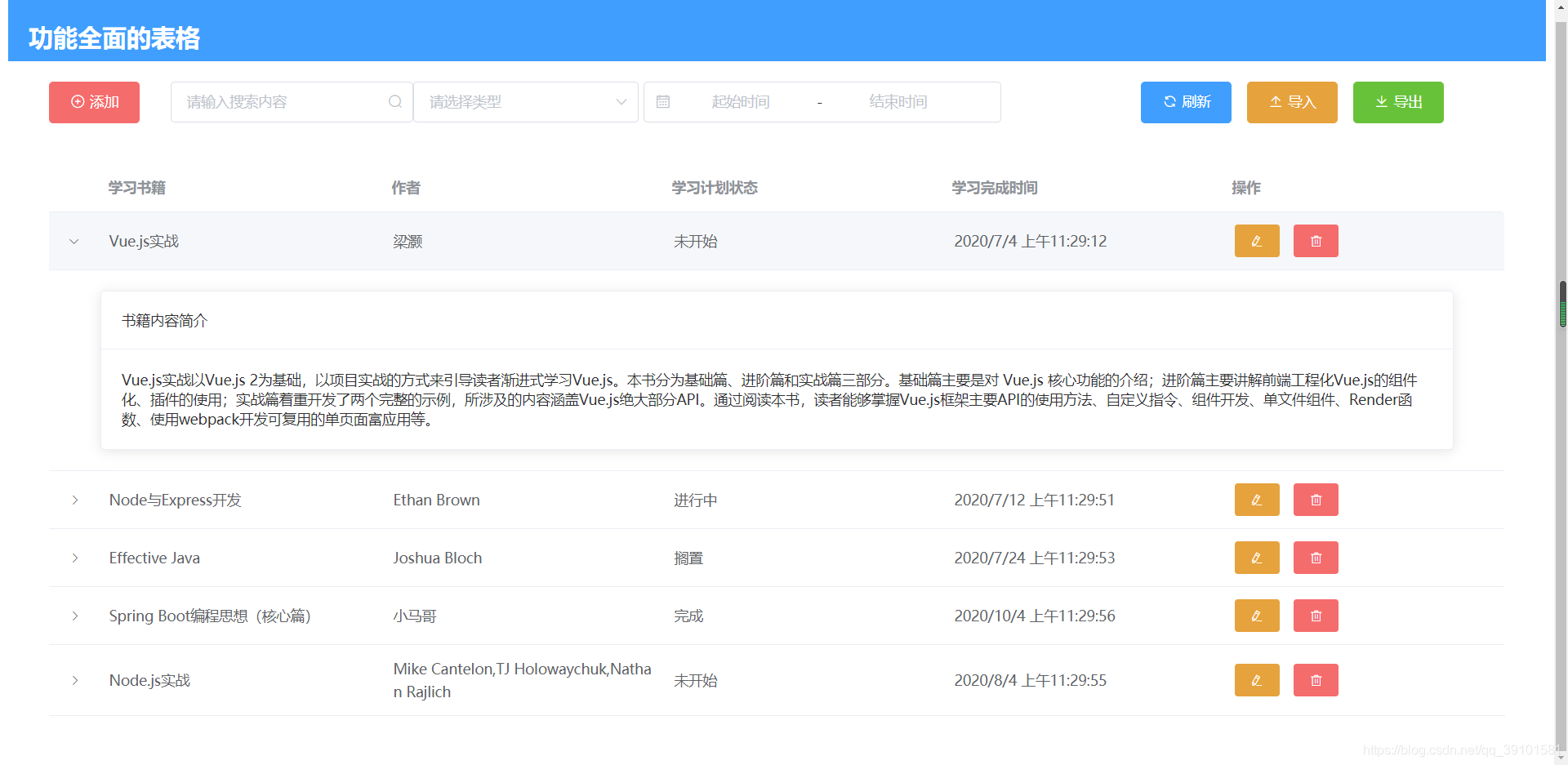Click the date 2020/10/4 上午11:29:56
Image resolution: width=1568 pixels, height=765 pixels.
point(1035,616)
